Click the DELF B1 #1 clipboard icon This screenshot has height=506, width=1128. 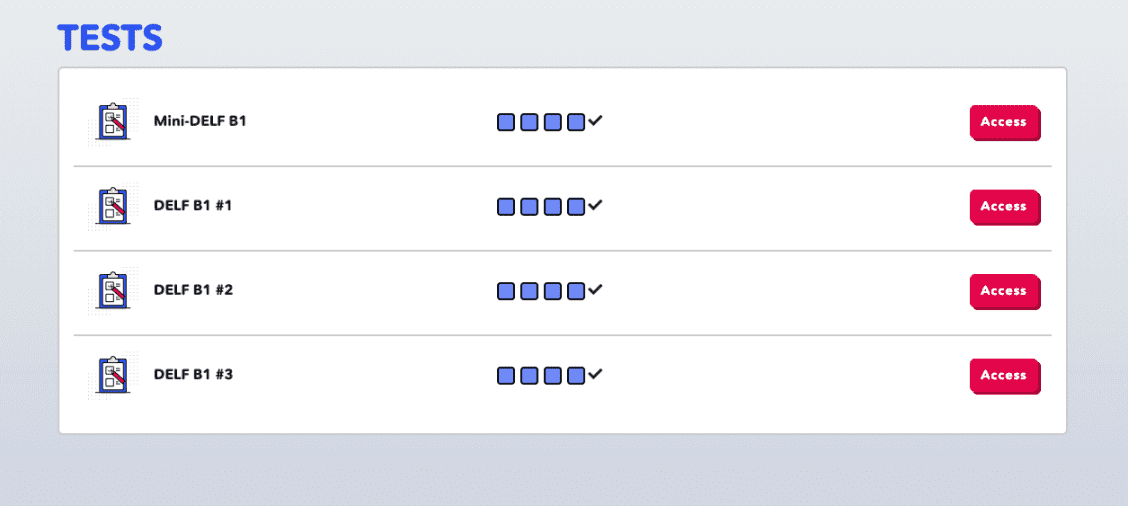[113, 206]
